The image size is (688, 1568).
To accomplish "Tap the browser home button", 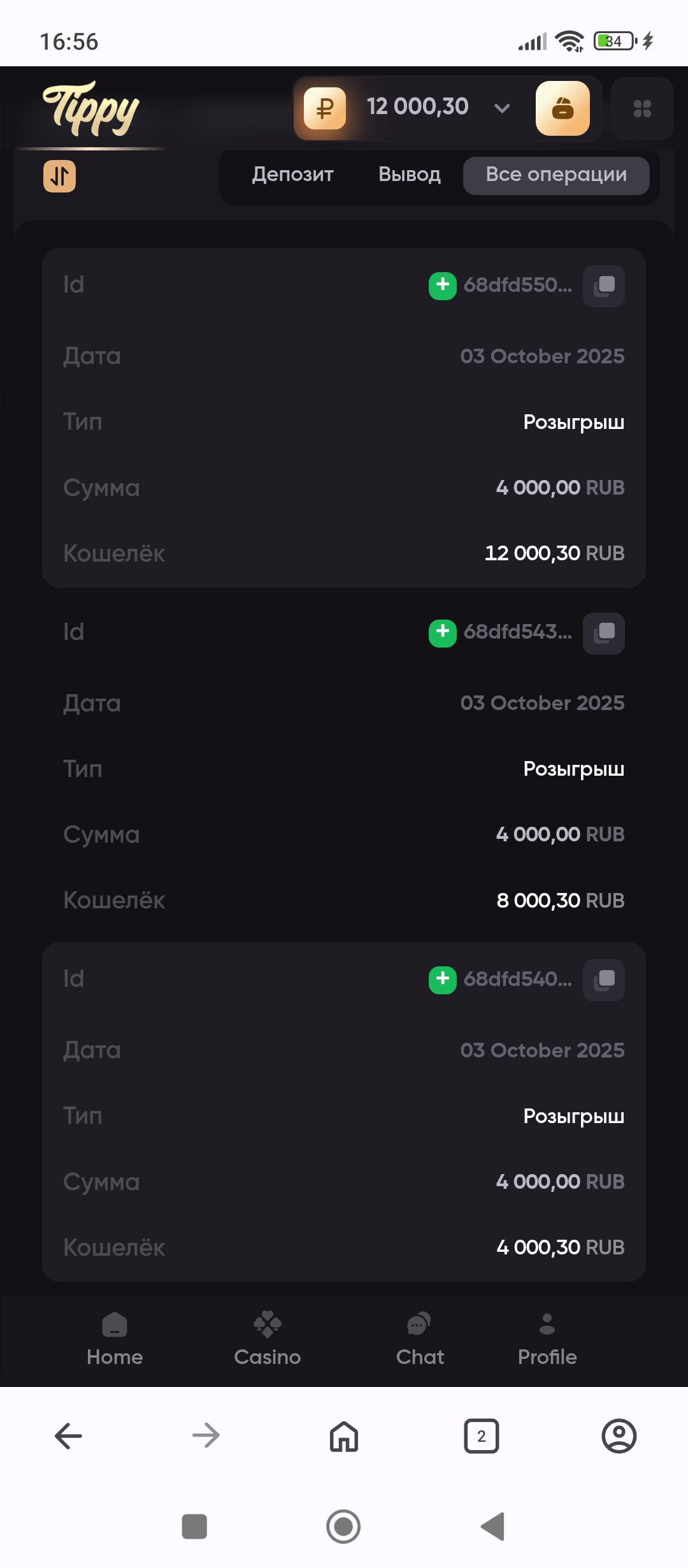I will pos(344,1436).
